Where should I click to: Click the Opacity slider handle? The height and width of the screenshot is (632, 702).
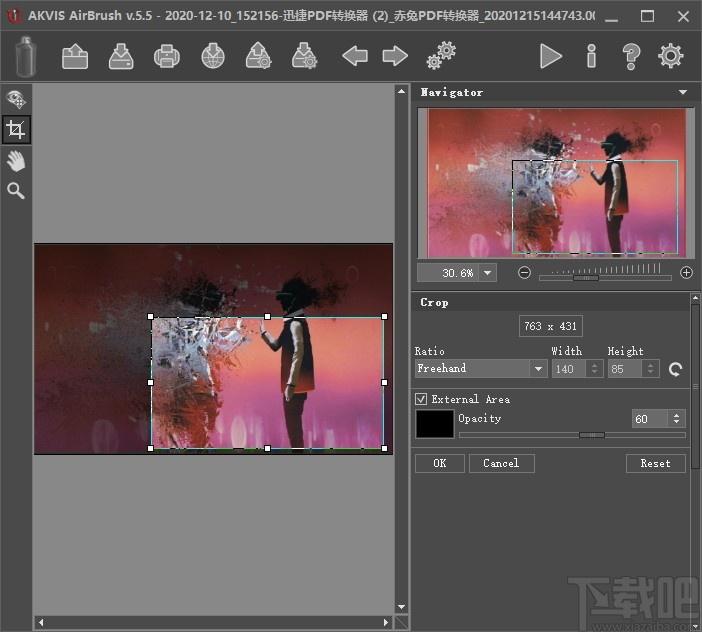click(592, 435)
